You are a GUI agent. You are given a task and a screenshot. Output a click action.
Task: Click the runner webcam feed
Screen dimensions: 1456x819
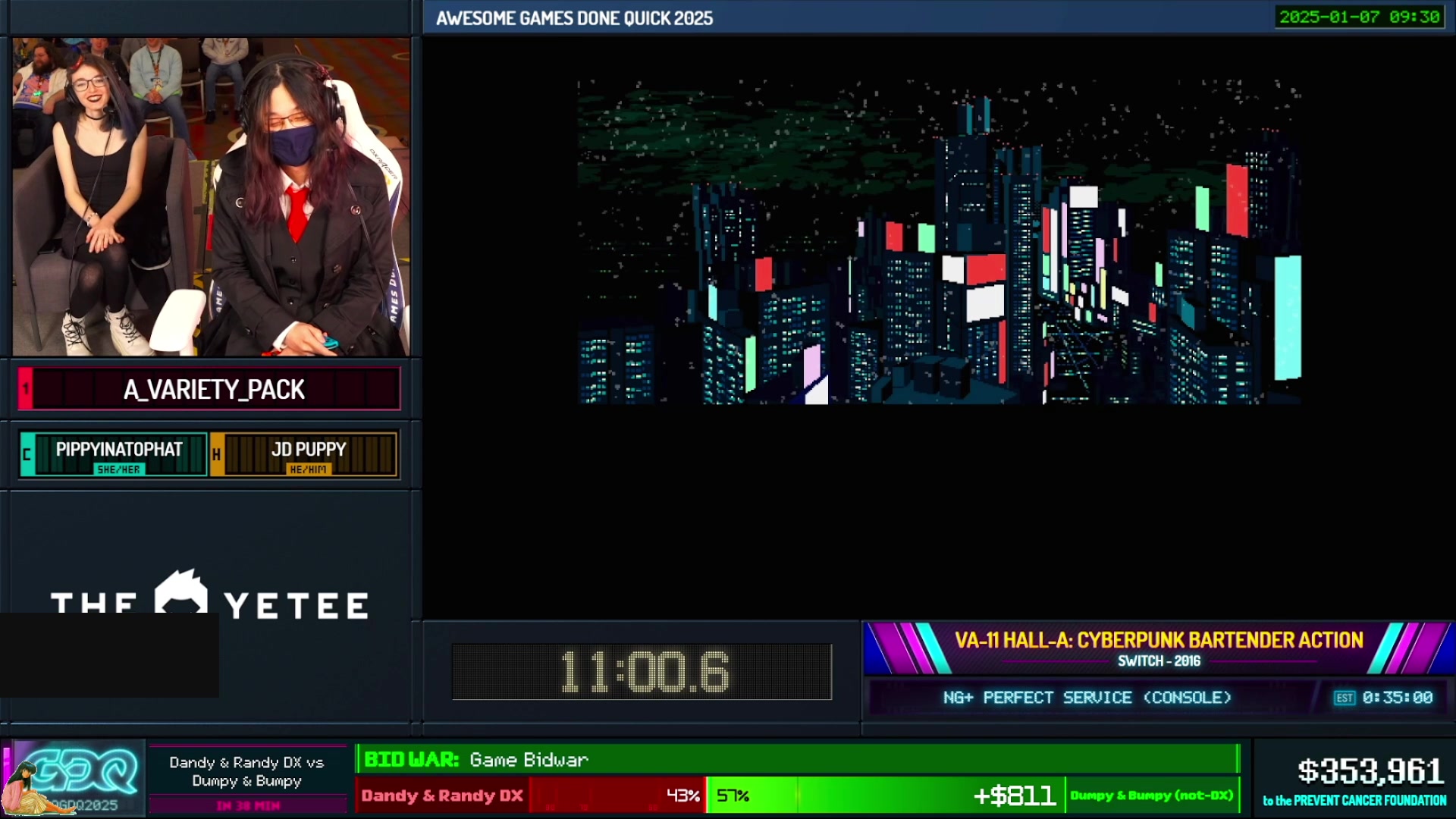point(211,197)
